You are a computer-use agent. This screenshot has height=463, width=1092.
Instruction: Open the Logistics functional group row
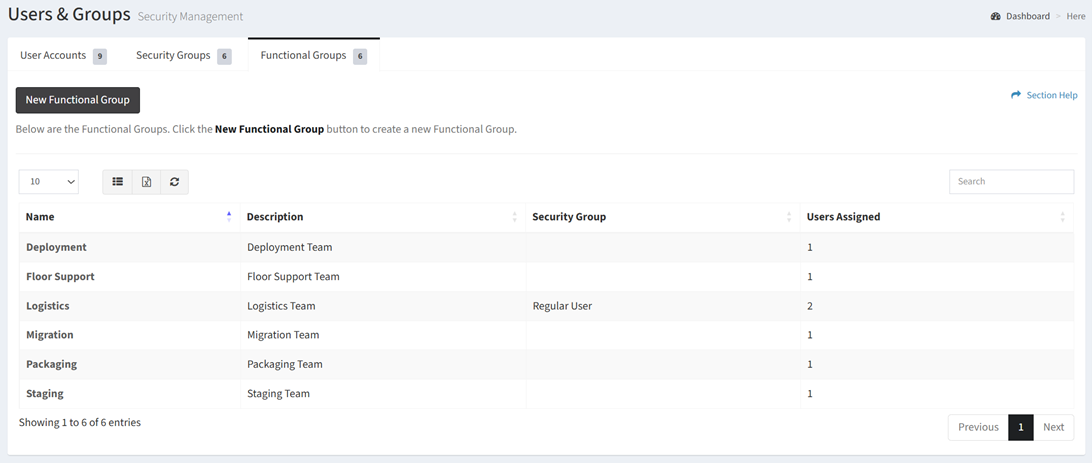(x=546, y=306)
